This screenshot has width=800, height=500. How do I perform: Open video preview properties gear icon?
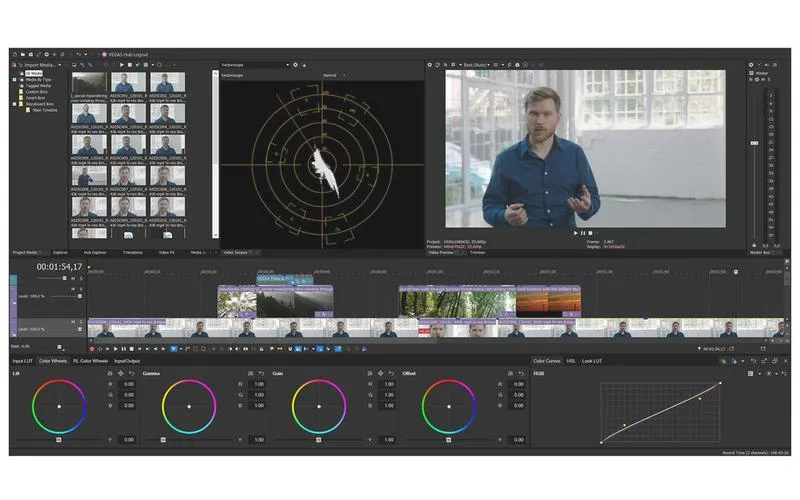[430, 65]
